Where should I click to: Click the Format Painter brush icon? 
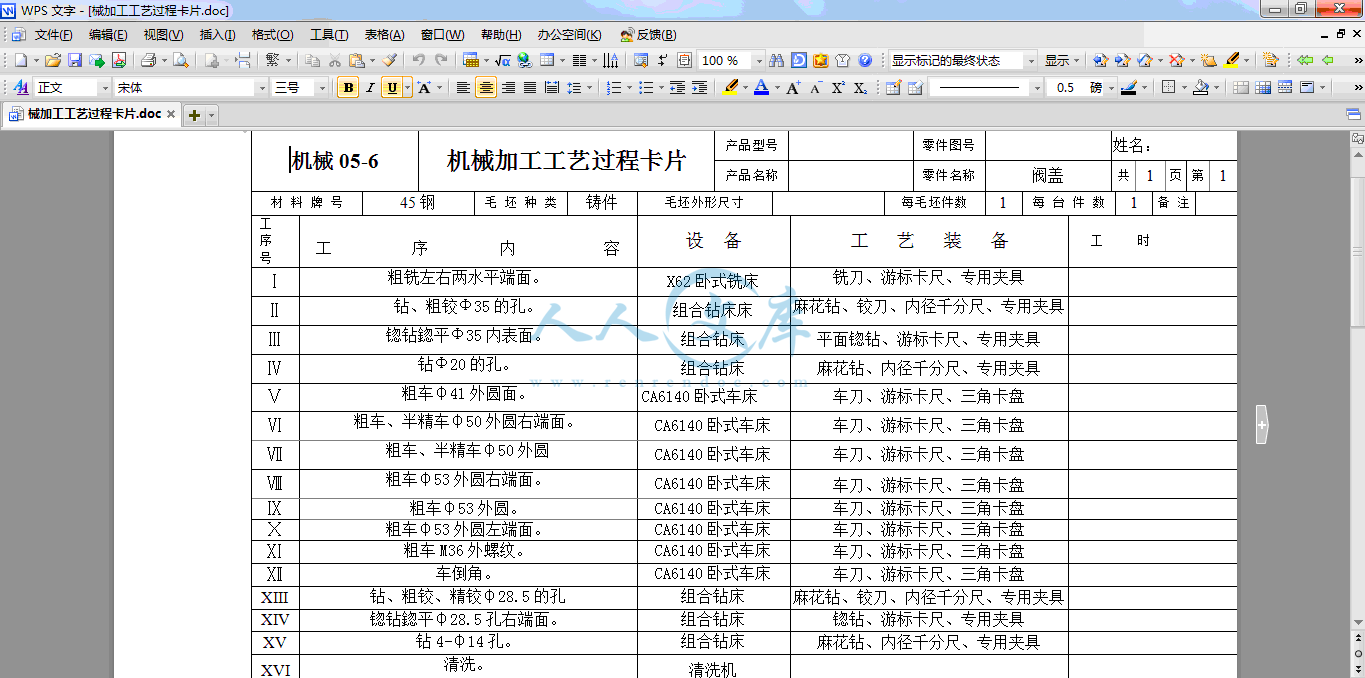tap(390, 61)
